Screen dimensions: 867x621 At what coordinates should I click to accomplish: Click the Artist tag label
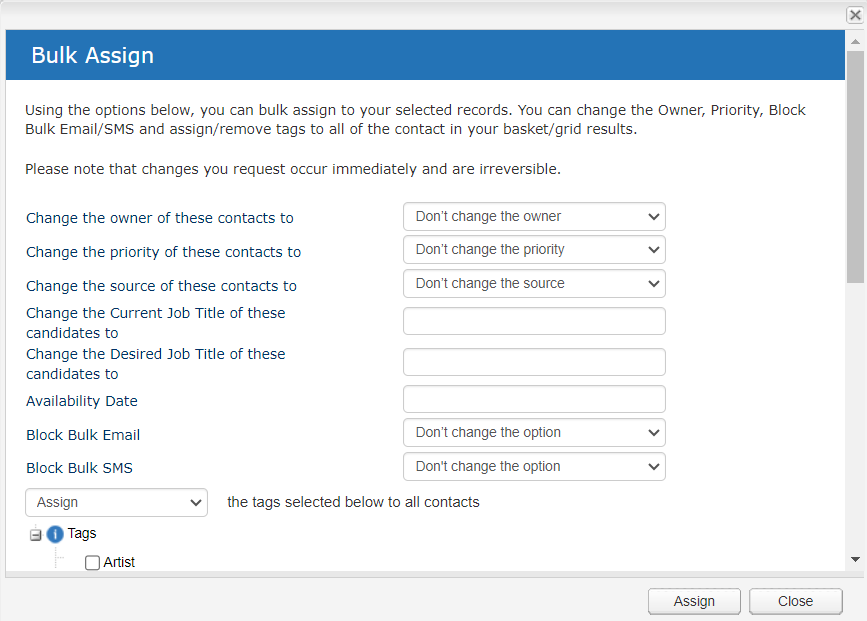tap(119, 562)
